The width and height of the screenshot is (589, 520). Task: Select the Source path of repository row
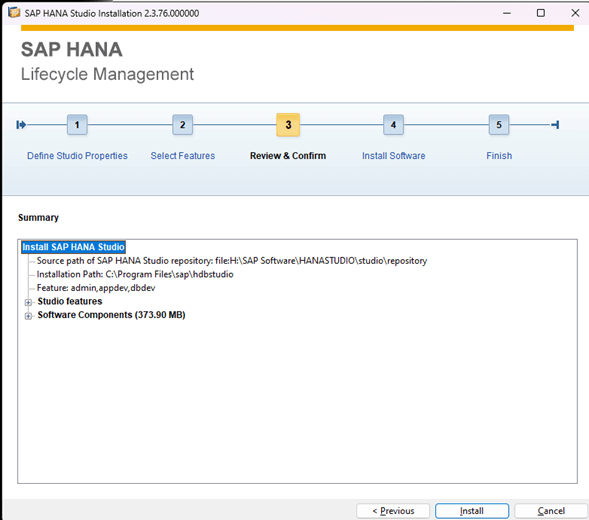pos(232,261)
